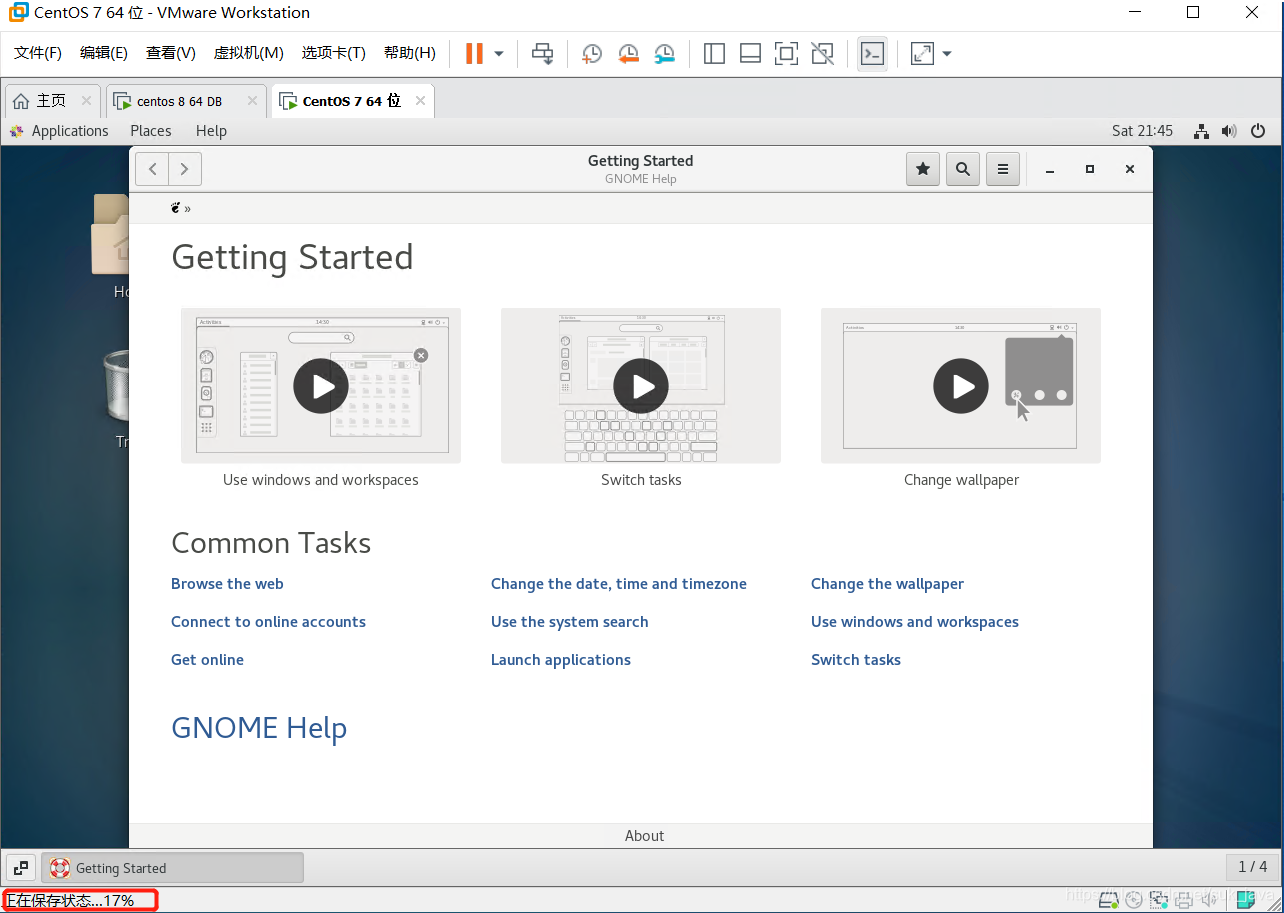Click the GNOME Help heading link
1284x913 pixels.
(259, 728)
